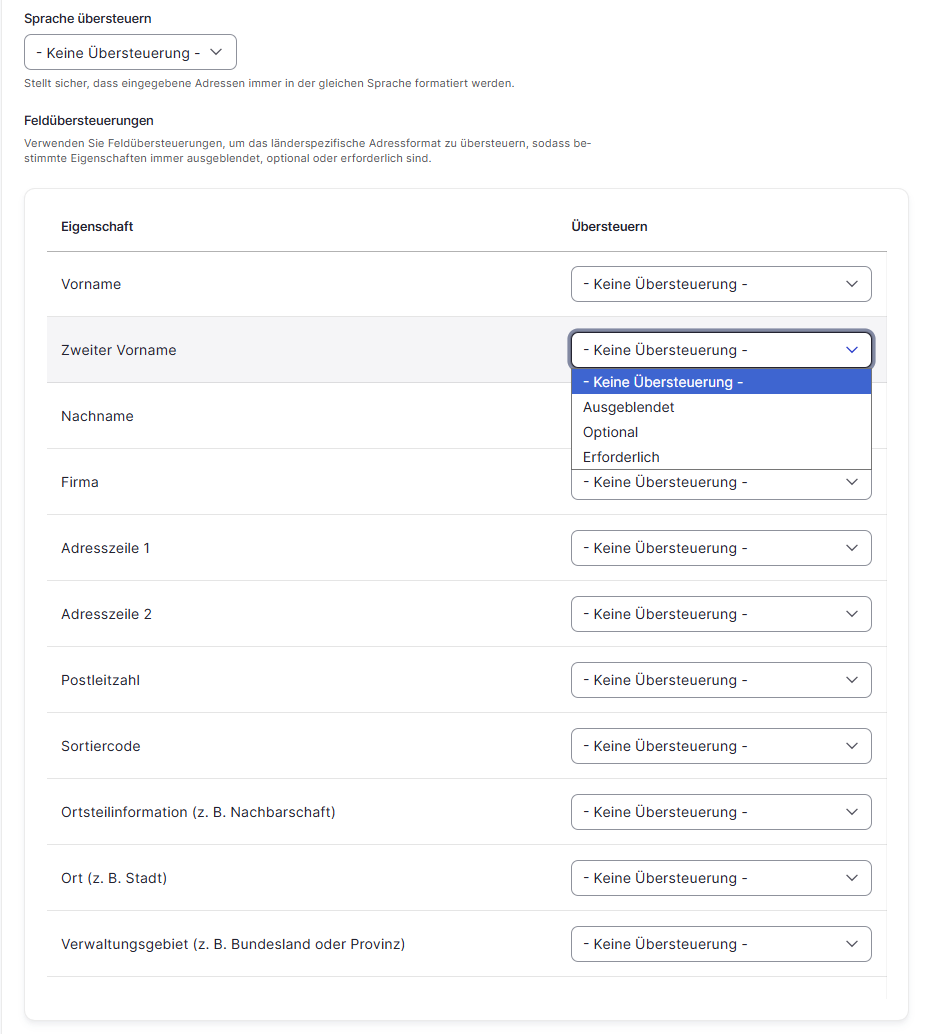Select Ausgeblendet from the open list
Screen dimensions: 926x1034
(721, 407)
